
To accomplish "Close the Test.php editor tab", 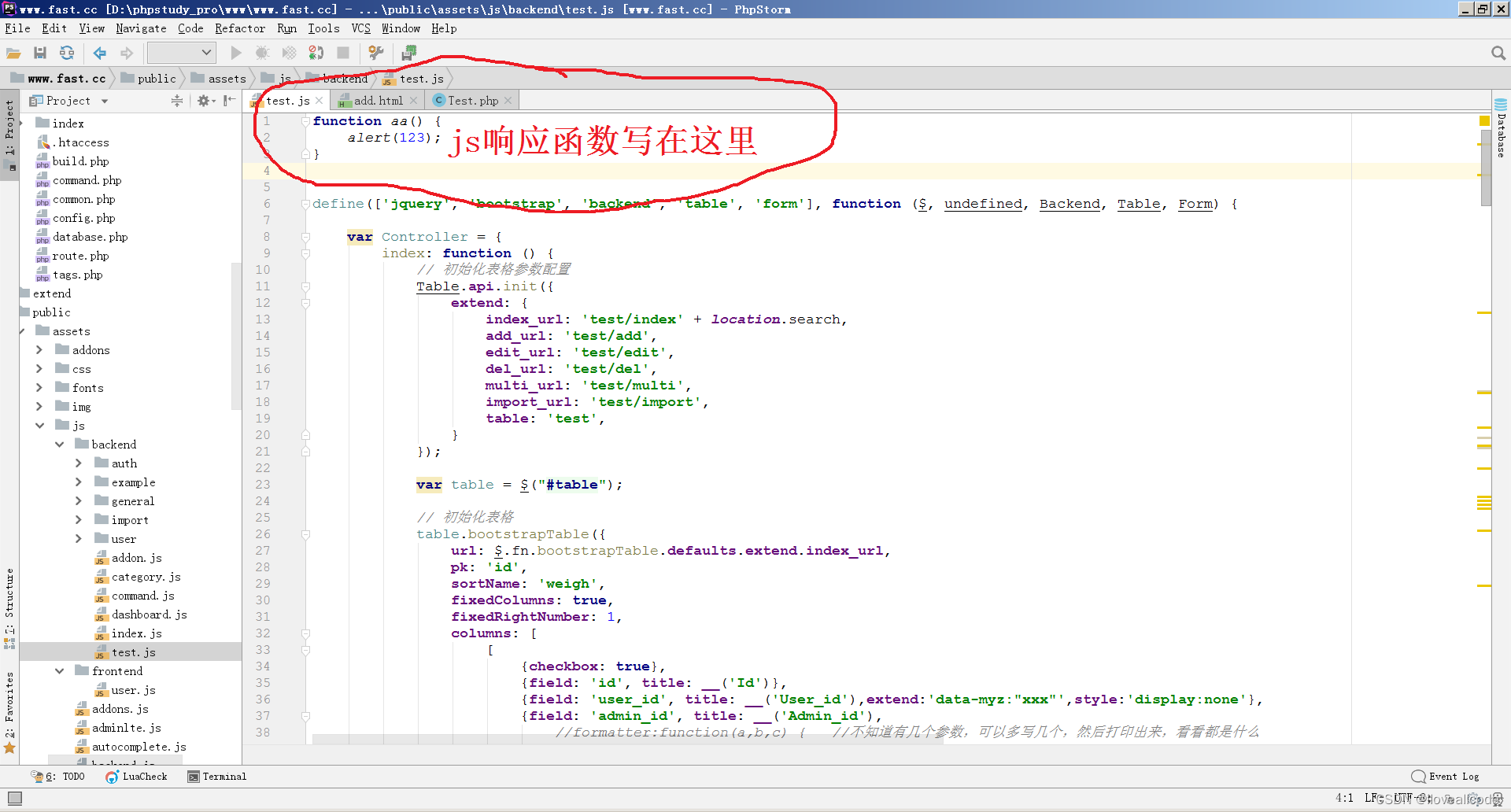I will [508, 100].
